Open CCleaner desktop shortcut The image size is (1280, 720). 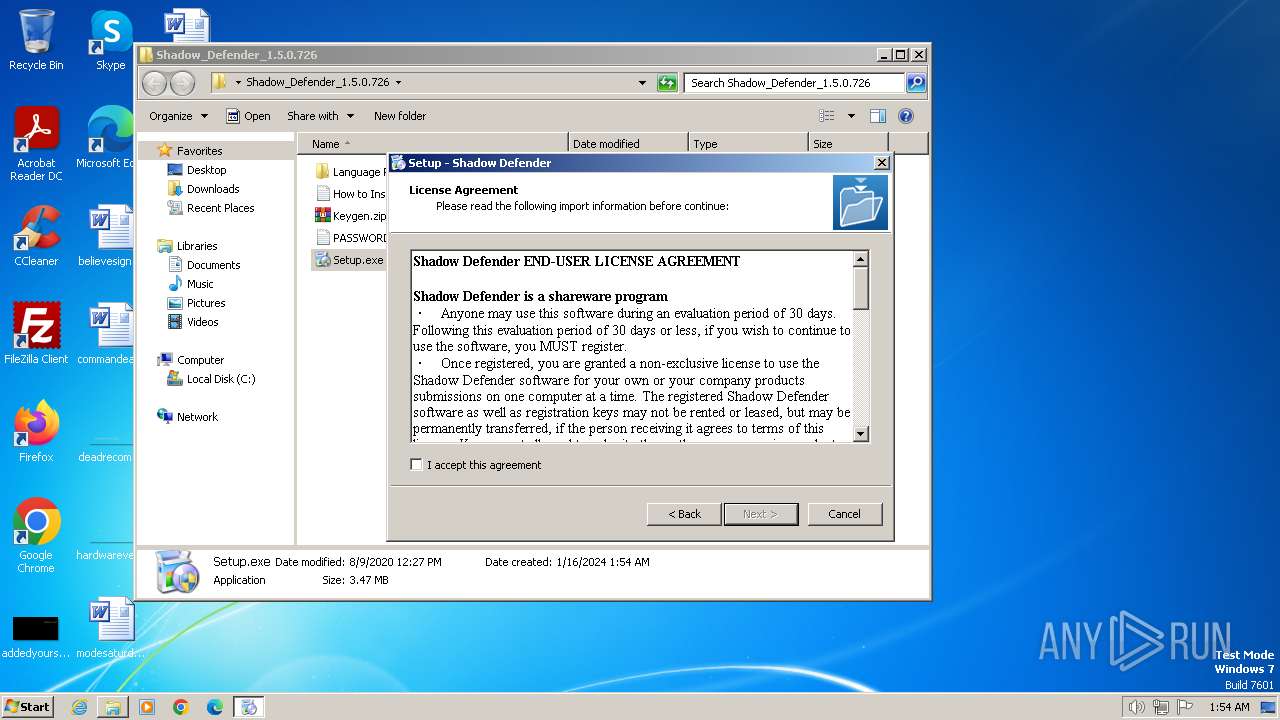tap(36, 236)
